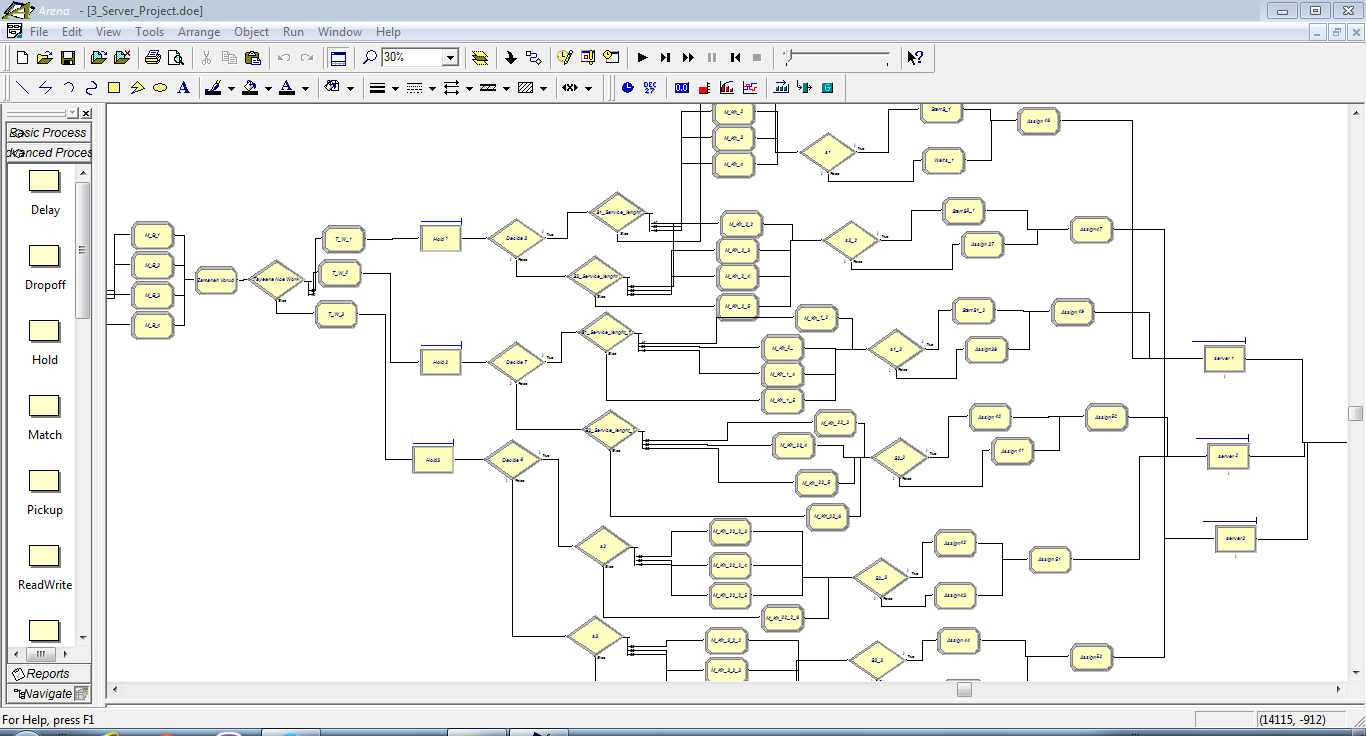Open zoom percentage dropdown
Screen dimensions: 1366x736
point(450,58)
